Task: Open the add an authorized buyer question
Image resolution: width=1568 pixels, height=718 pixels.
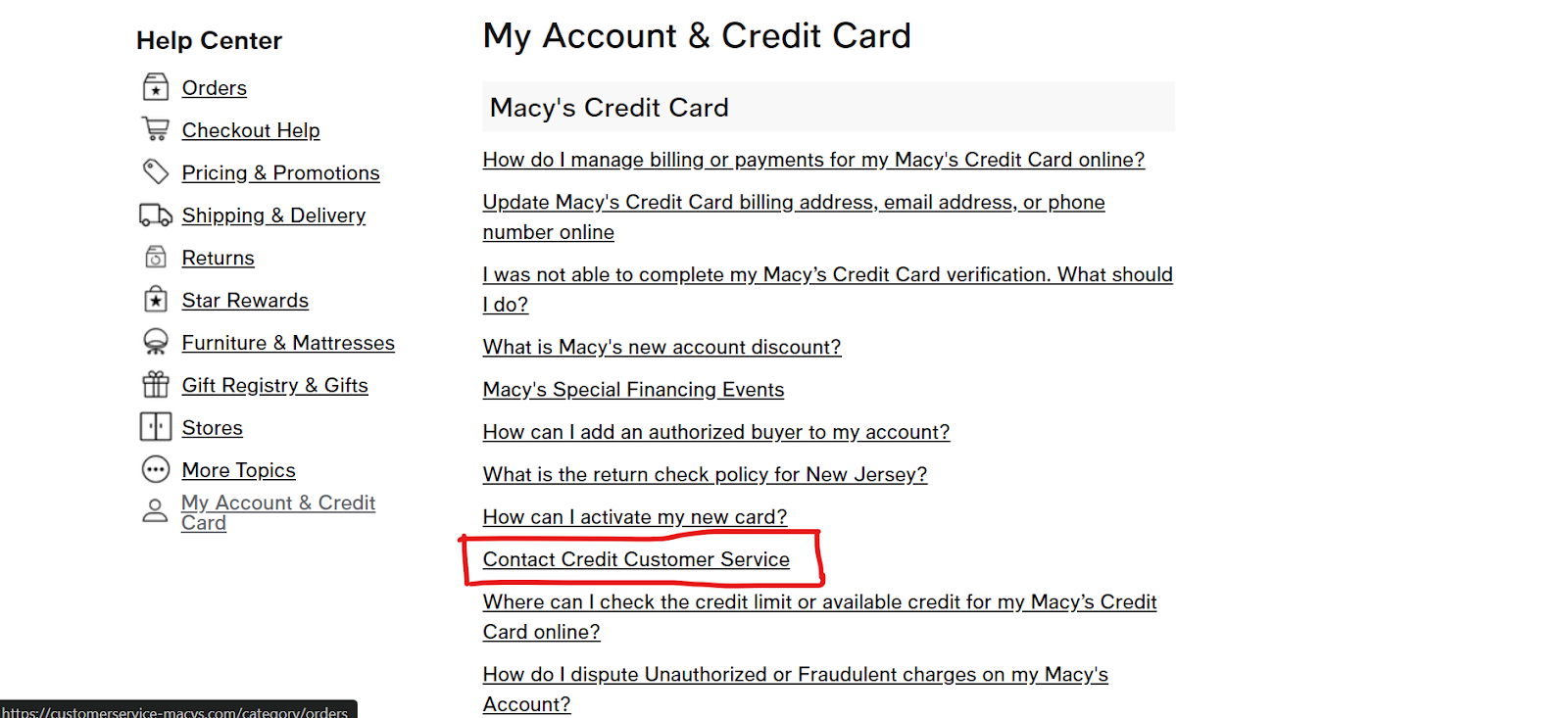Action: click(716, 432)
